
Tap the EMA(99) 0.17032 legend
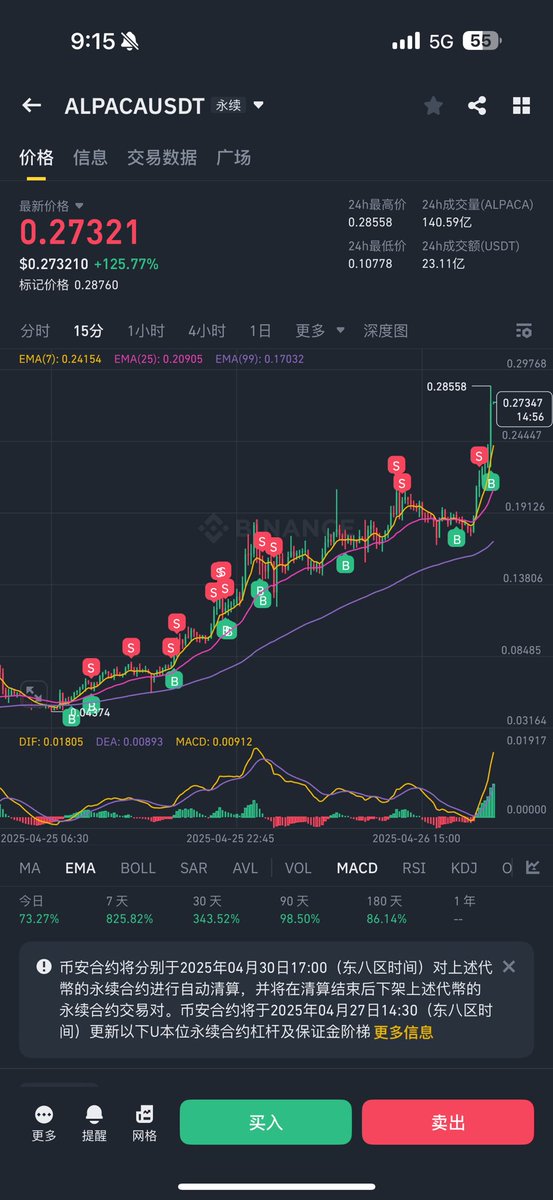(x=259, y=358)
